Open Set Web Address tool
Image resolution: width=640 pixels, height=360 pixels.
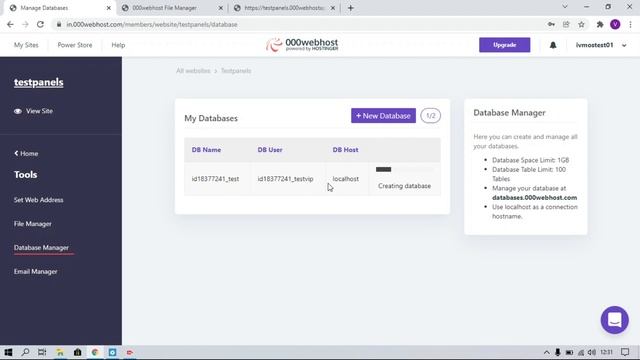tap(38, 200)
